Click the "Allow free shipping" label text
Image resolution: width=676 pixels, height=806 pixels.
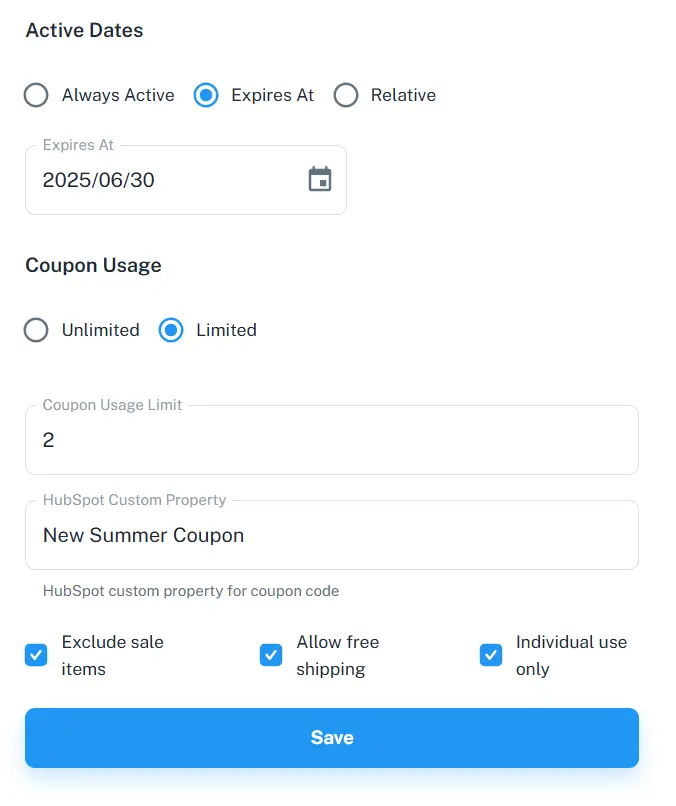337,655
